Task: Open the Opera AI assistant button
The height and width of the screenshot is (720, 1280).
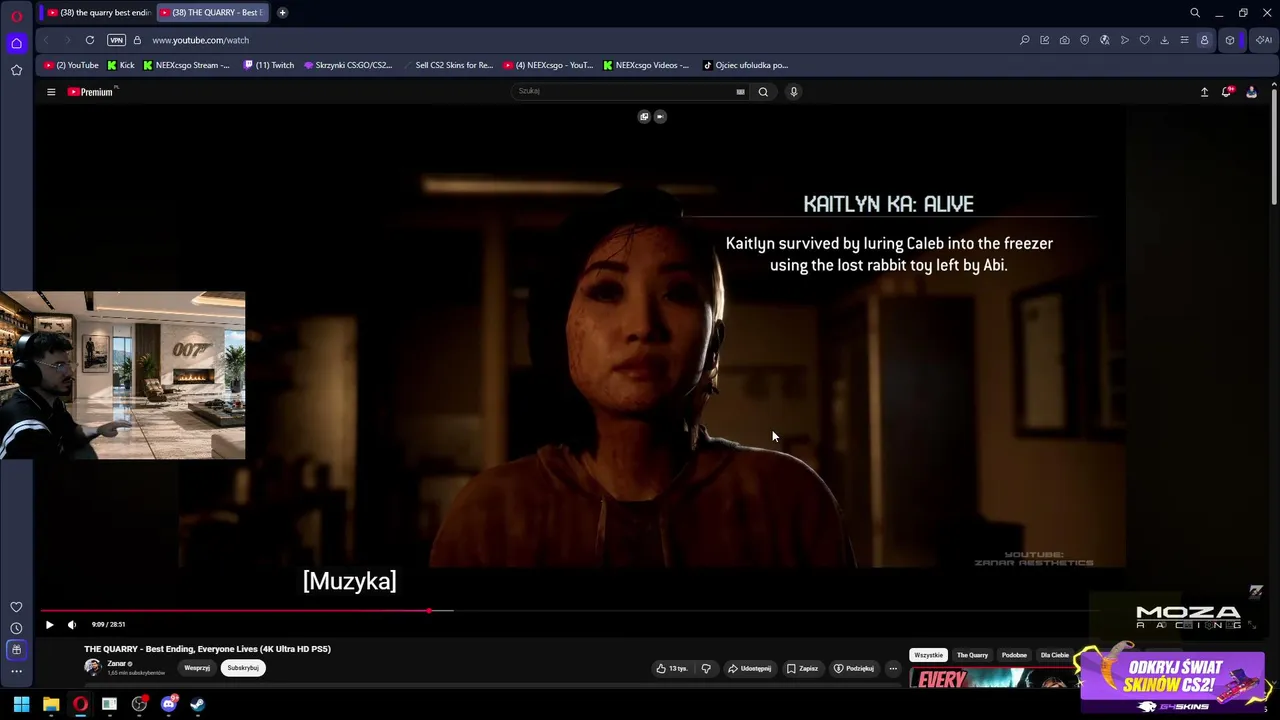Action: (x=1264, y=40)
